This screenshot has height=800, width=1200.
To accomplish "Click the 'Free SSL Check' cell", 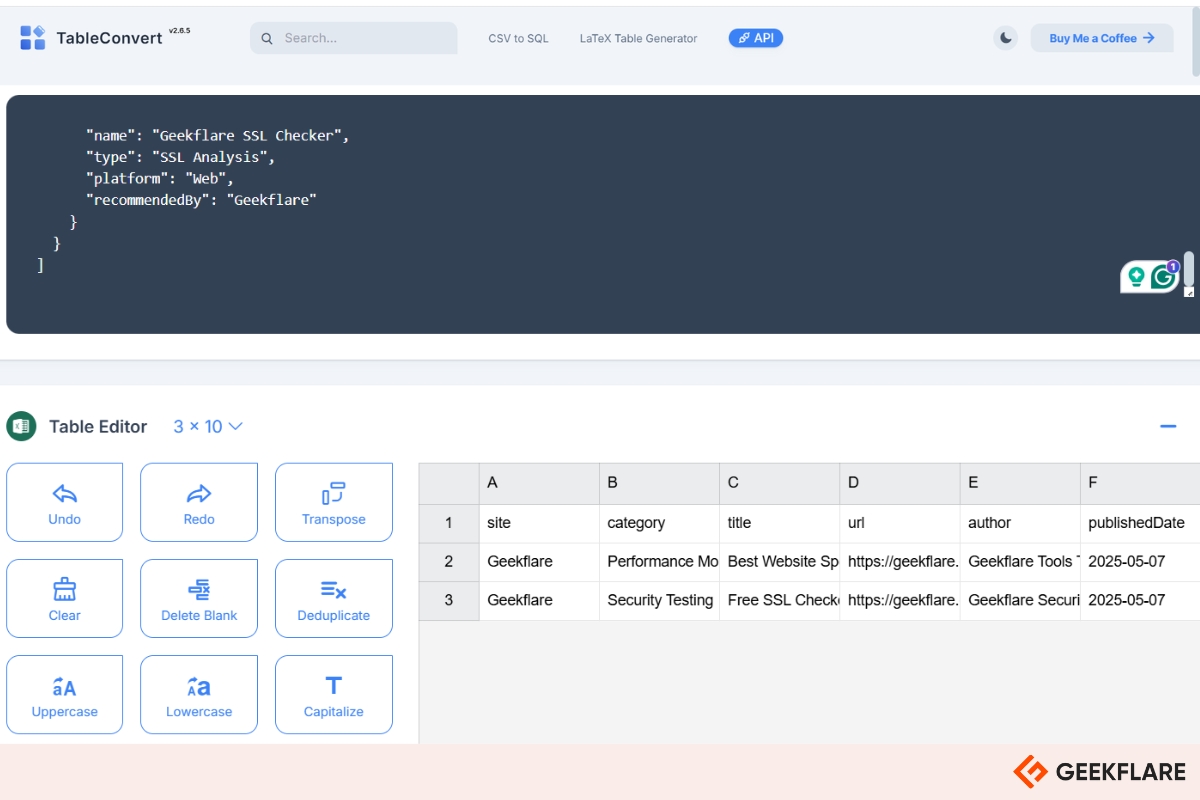I will click(779, 601).
